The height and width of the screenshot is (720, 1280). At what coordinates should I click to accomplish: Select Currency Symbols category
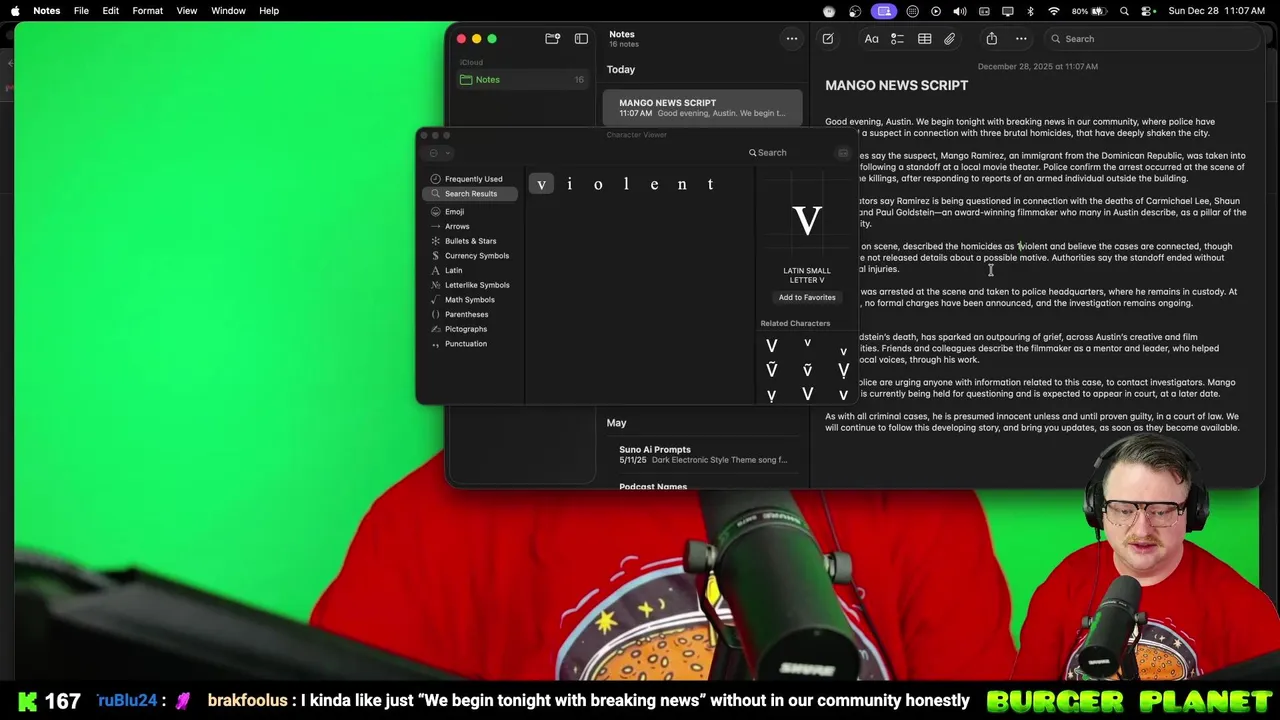coord(470,256)
